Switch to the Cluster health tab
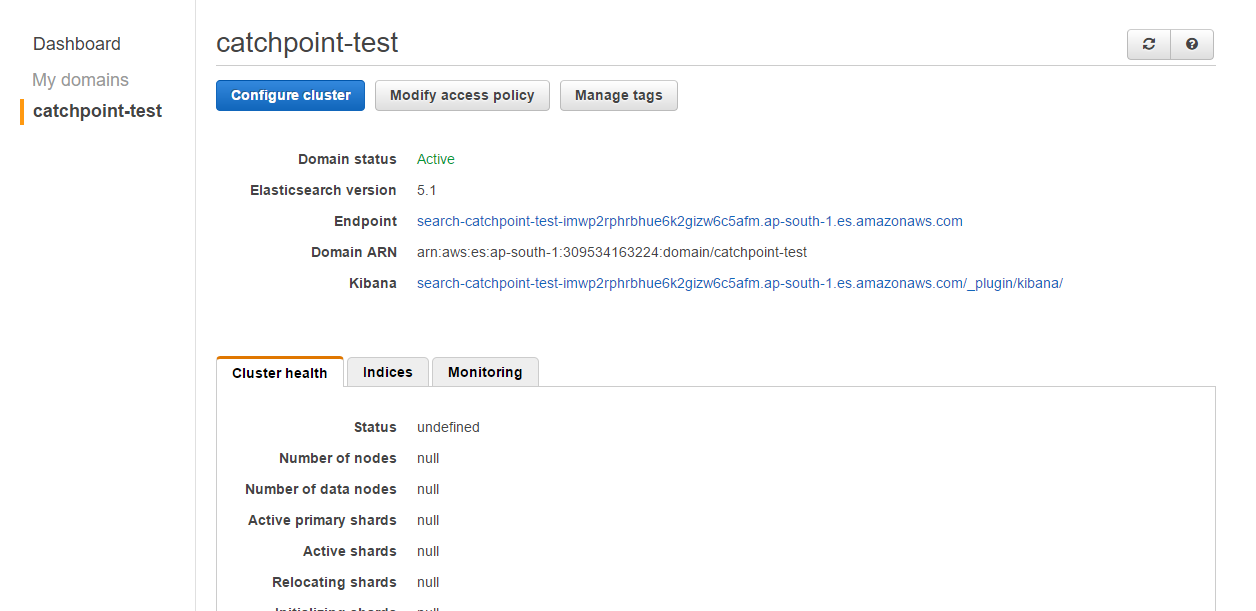Viewport: 1256px width, 611px height. 280,373
